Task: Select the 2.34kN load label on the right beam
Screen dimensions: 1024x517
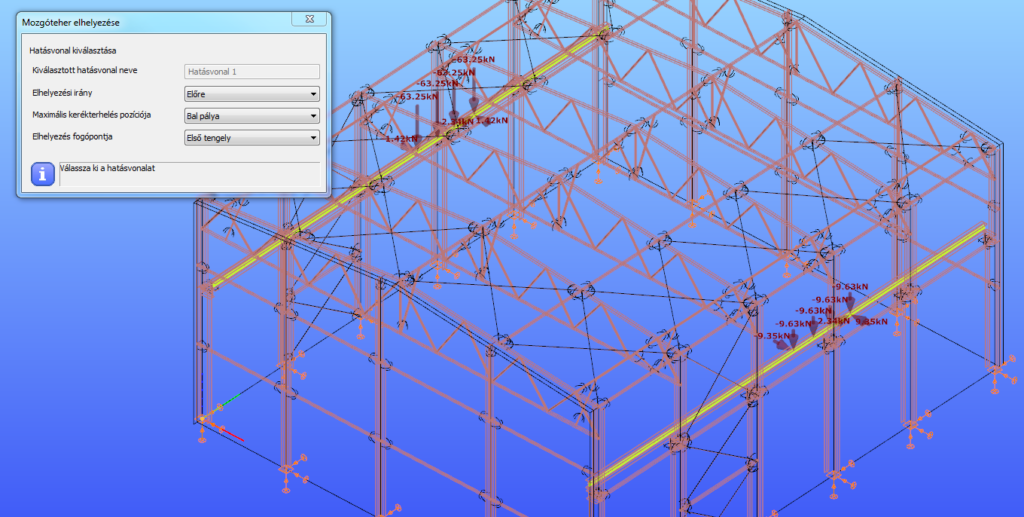Action: [x=834, y=321]
